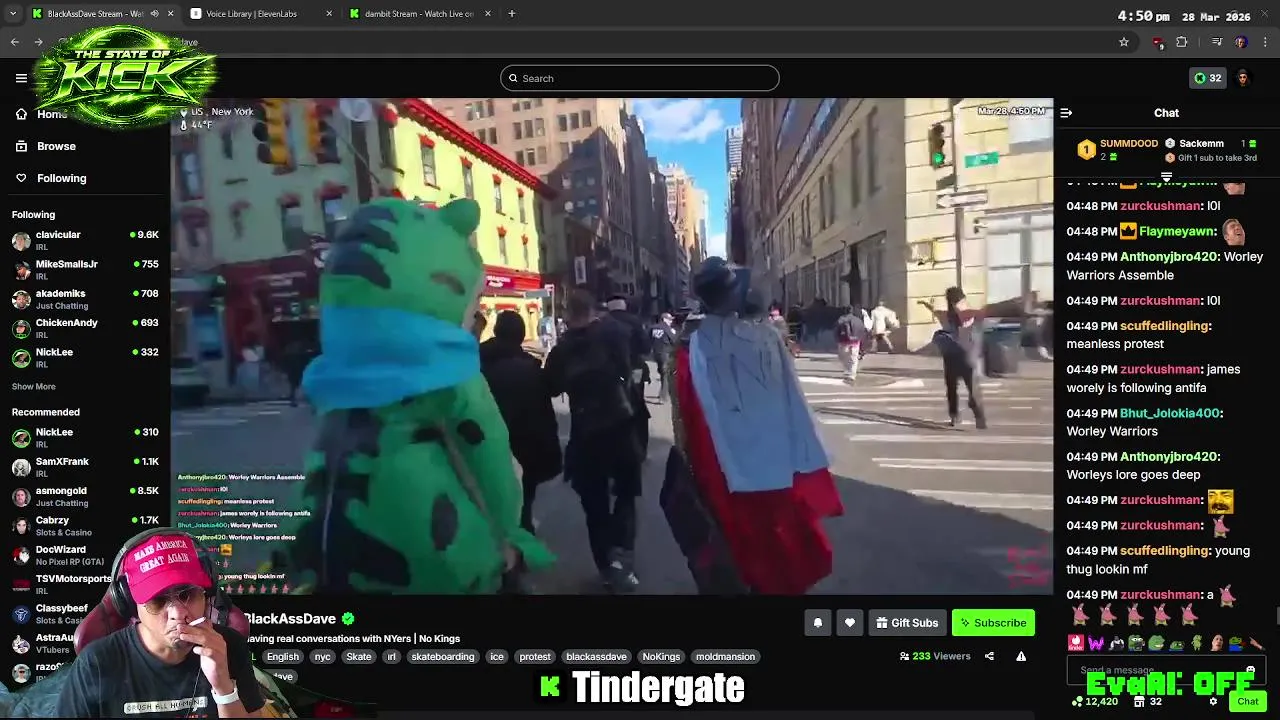1280x720 pixels.
Task: Expand the gift leaderboard handle
Action: coord(1166,176)
